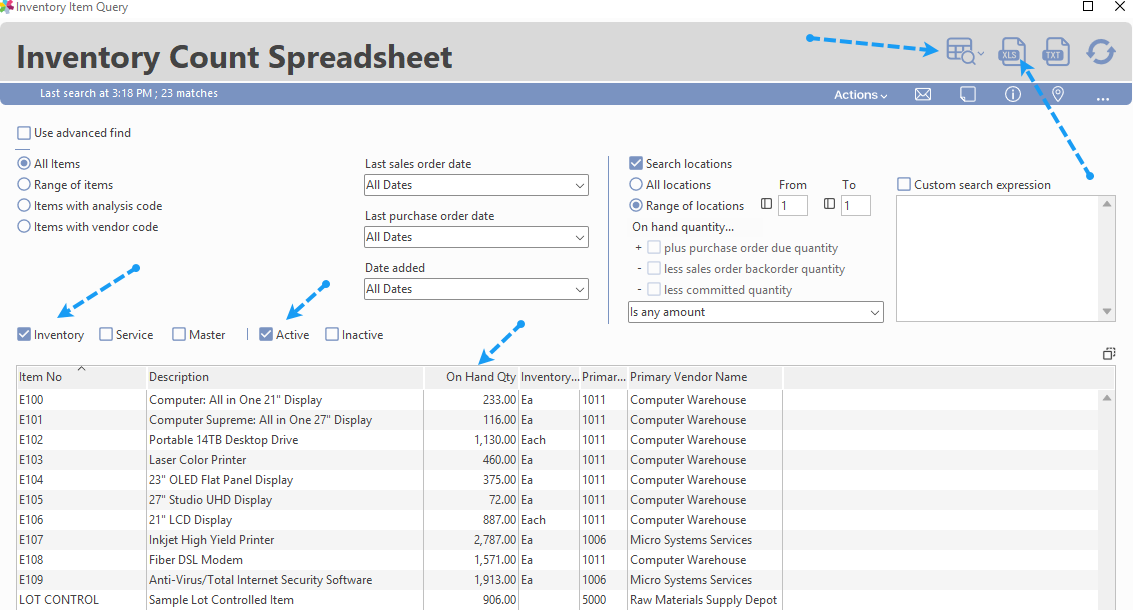
Task: Sort by Description column header
Action: 285,377
